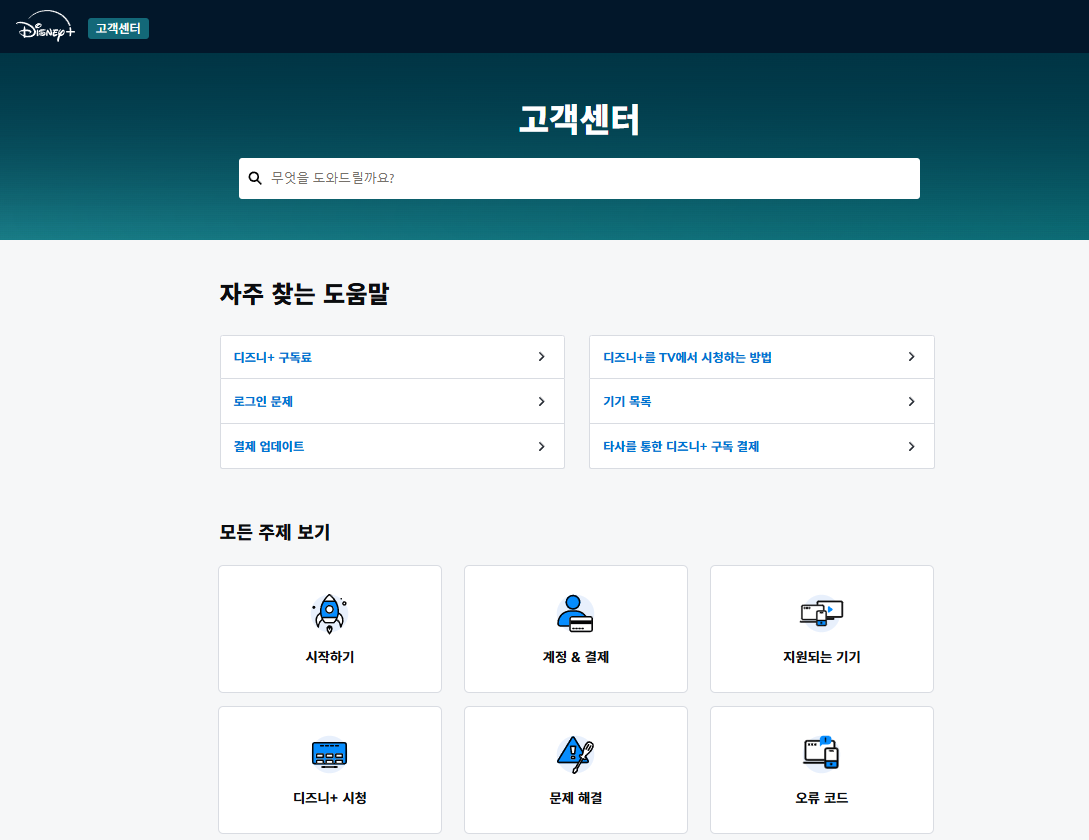1089x840 pixels.
Task: Click the rocket icon for 시작하기
Action: 330,614
